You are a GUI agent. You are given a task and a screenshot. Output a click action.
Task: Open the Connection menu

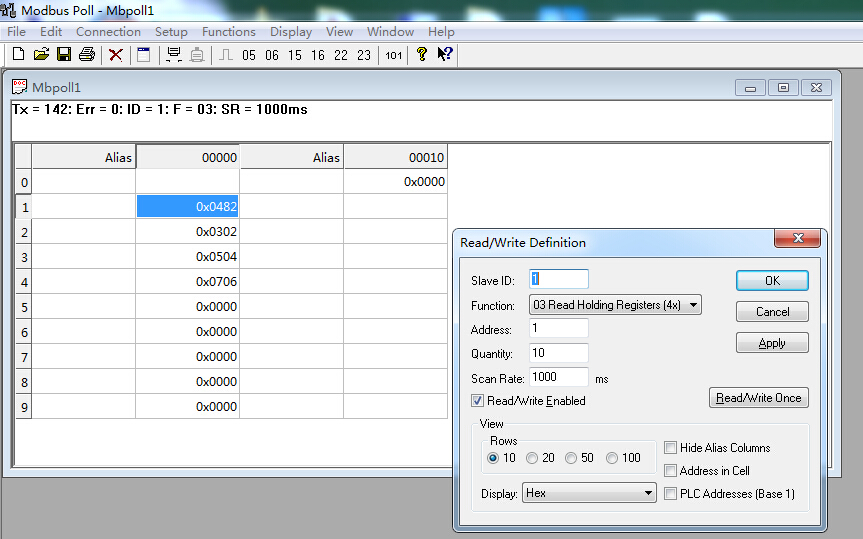[109, 32]
